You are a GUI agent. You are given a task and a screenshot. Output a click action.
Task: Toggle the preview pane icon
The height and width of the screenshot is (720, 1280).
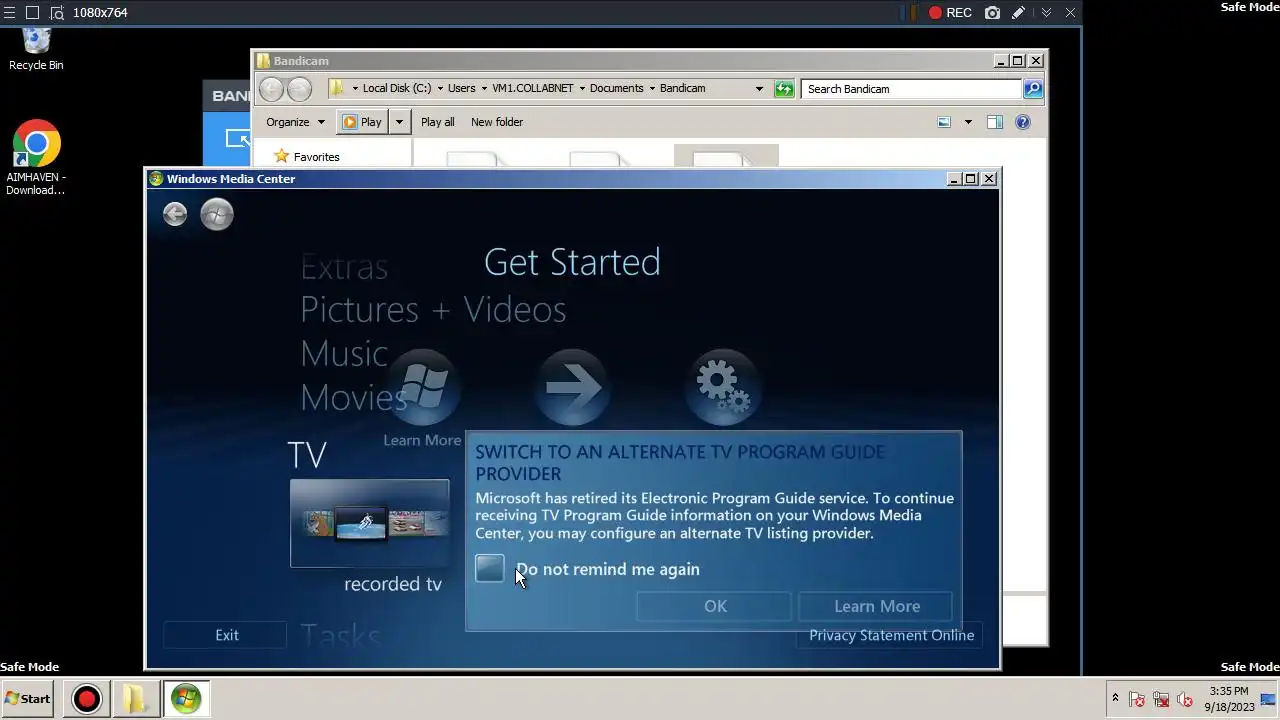994,122
